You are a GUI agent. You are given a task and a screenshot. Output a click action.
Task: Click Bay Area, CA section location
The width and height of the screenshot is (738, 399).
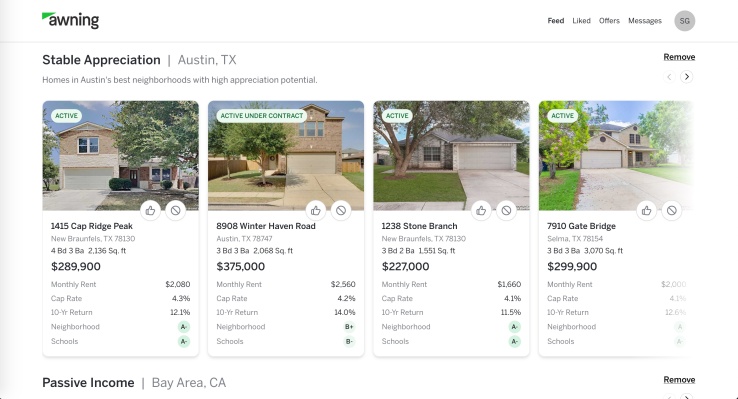click(x=189, y=383)
